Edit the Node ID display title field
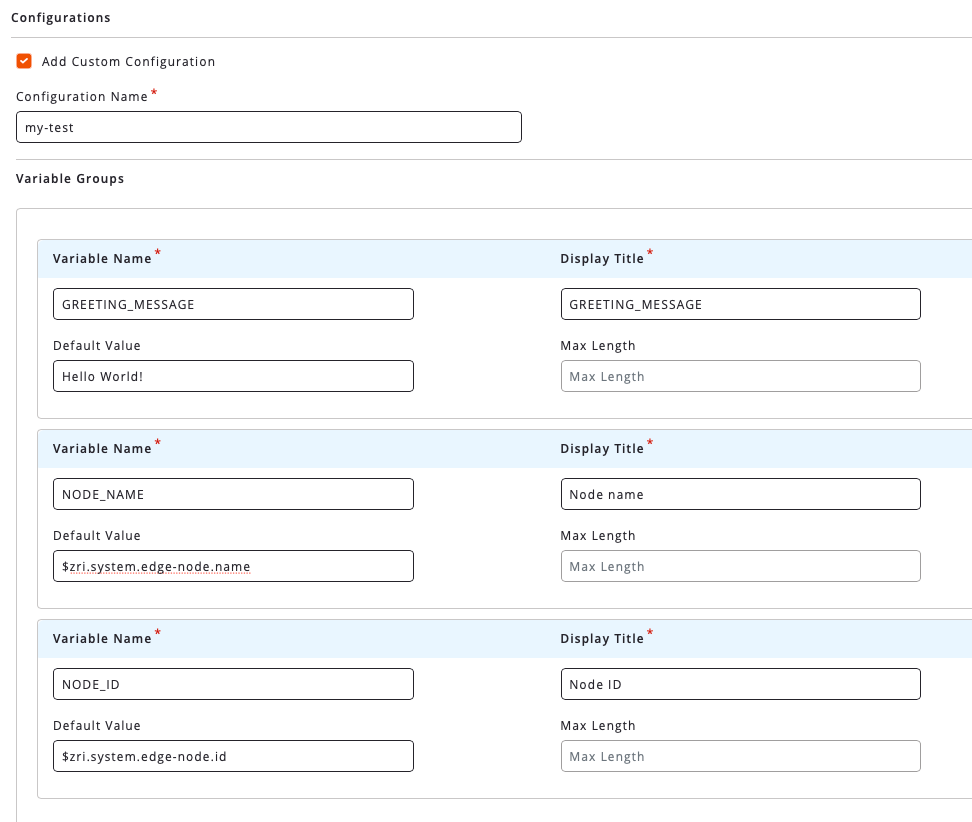Image resolution: width=972 pixels, height=822 pixels. [740, 684]
